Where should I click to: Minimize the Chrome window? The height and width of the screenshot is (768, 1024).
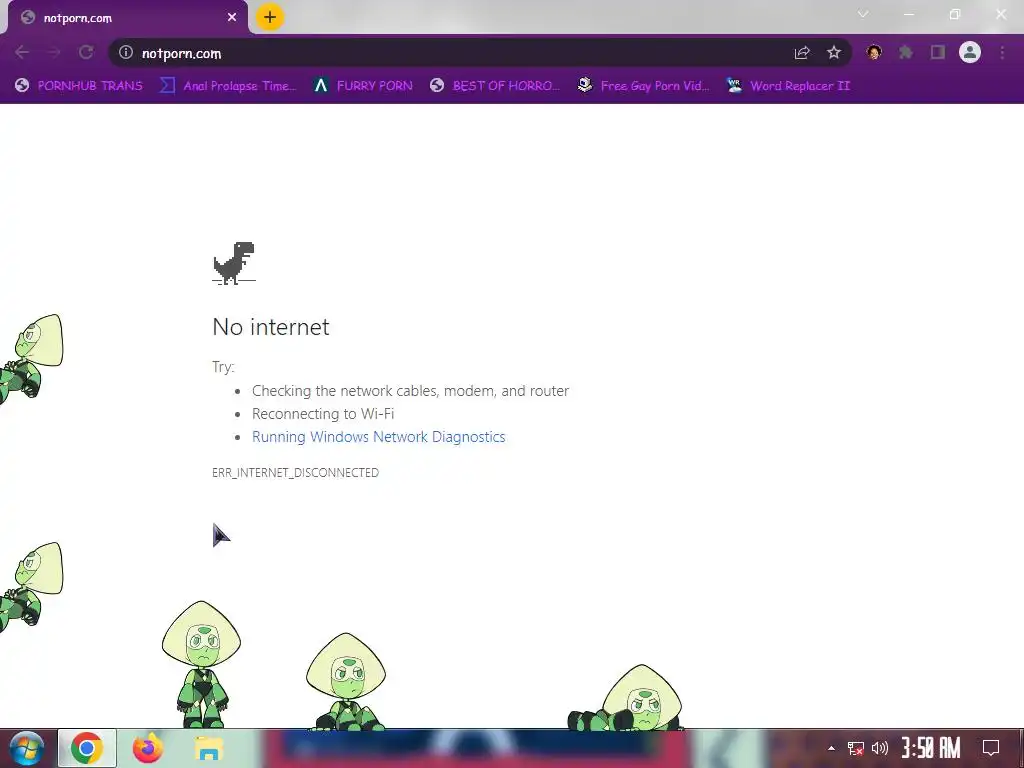pos(908,14)
